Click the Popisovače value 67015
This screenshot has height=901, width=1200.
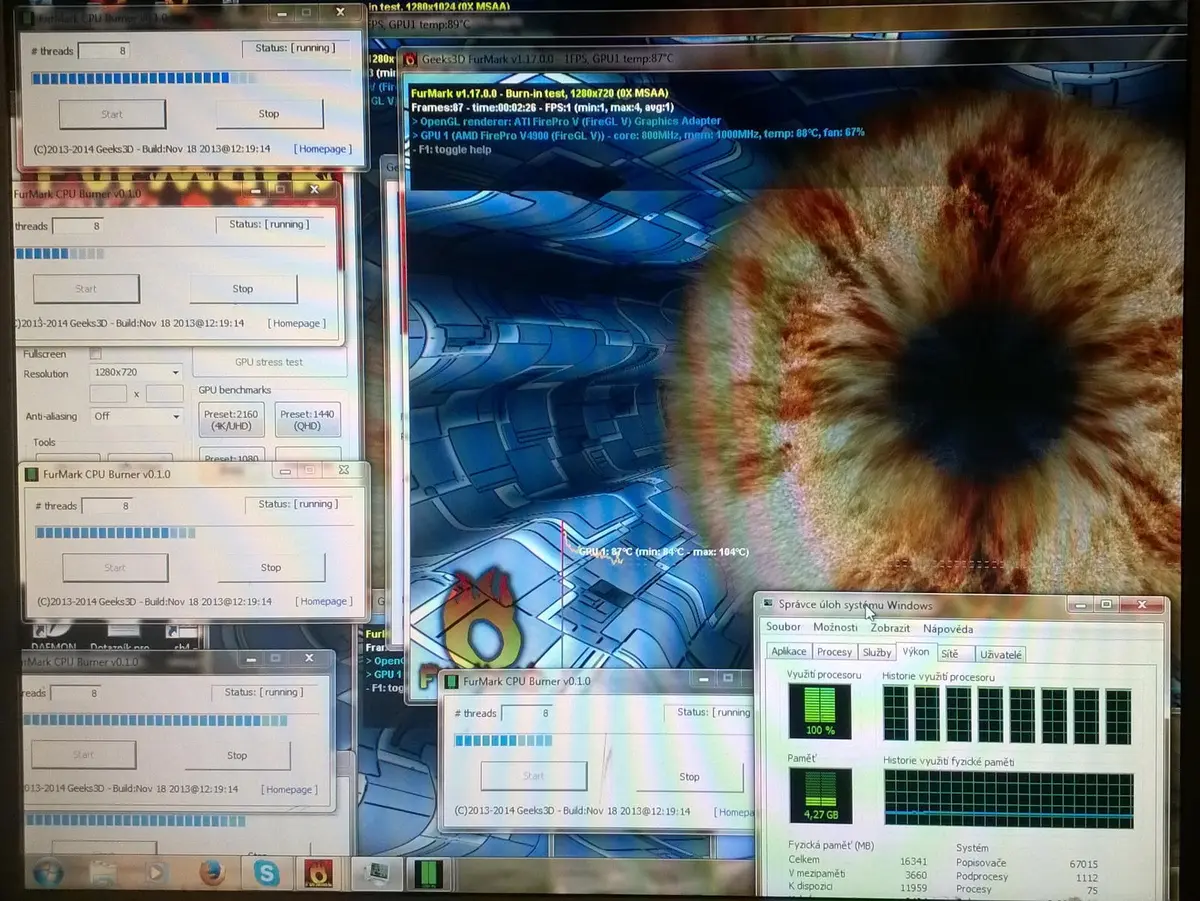coord(1083,864)
